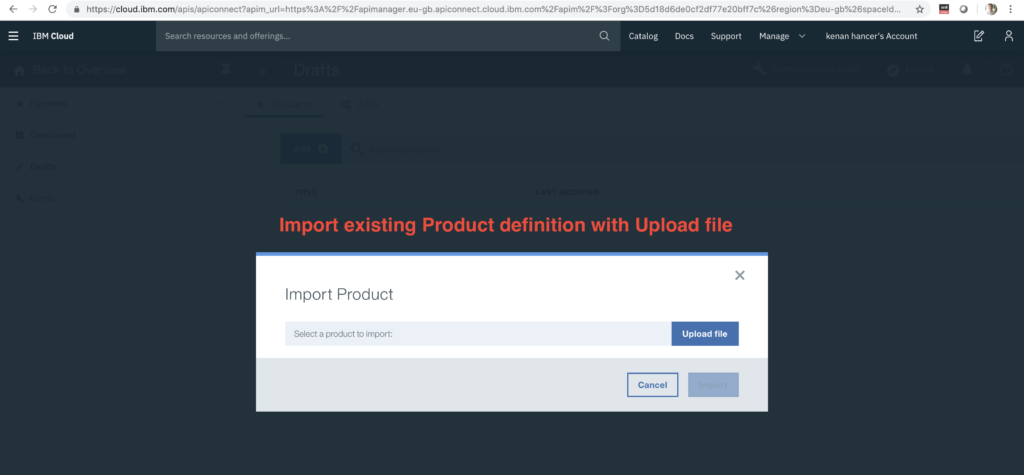Open the Catalog menu item
Screen dimensions: 1024x475
pos(643,36)
